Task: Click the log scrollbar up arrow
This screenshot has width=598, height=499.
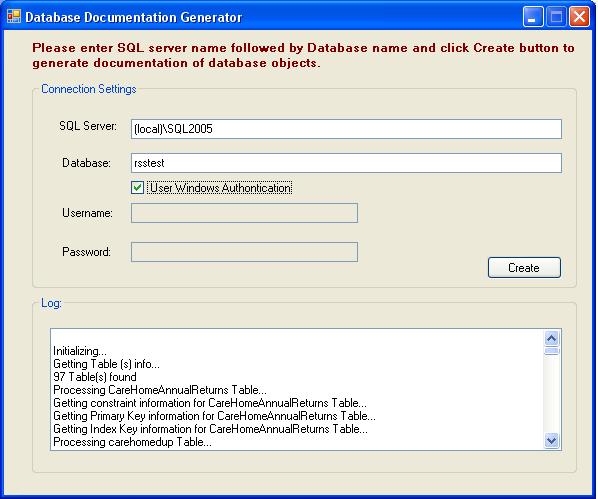Action: [x=551, y=338]
